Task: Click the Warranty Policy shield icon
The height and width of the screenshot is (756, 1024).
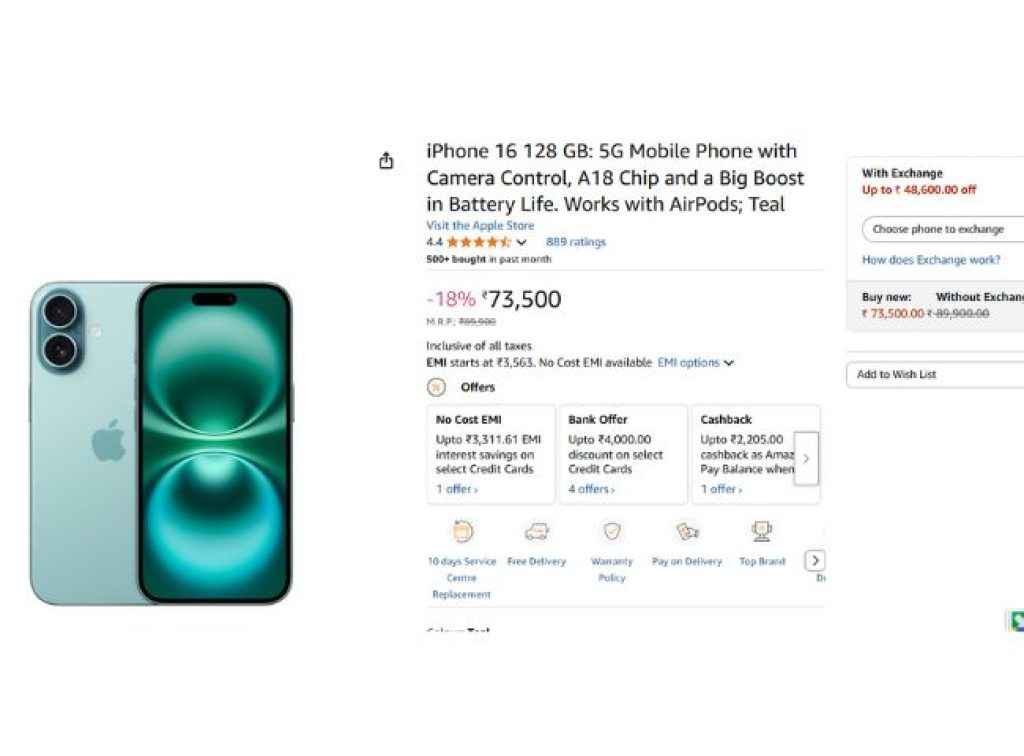Action: click(611, 531)
